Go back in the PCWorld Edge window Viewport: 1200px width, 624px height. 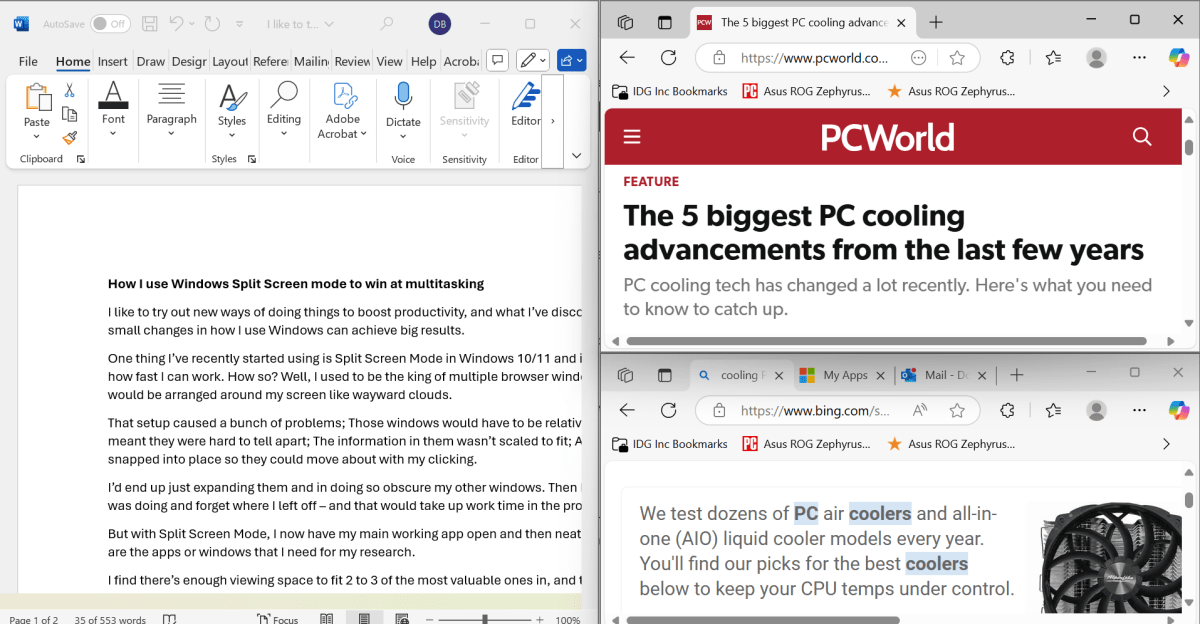click(x=627, y=58)
